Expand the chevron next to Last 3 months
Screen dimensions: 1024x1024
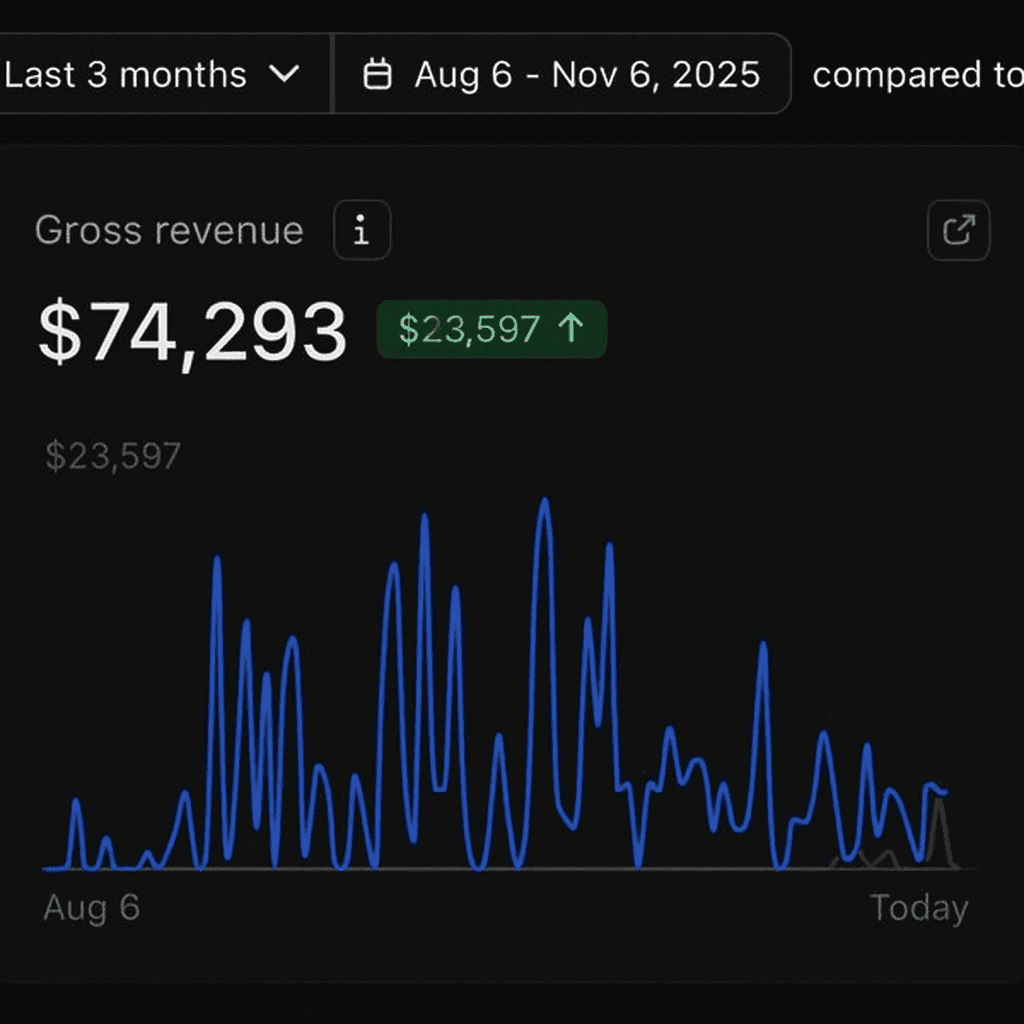coord(285,75)
